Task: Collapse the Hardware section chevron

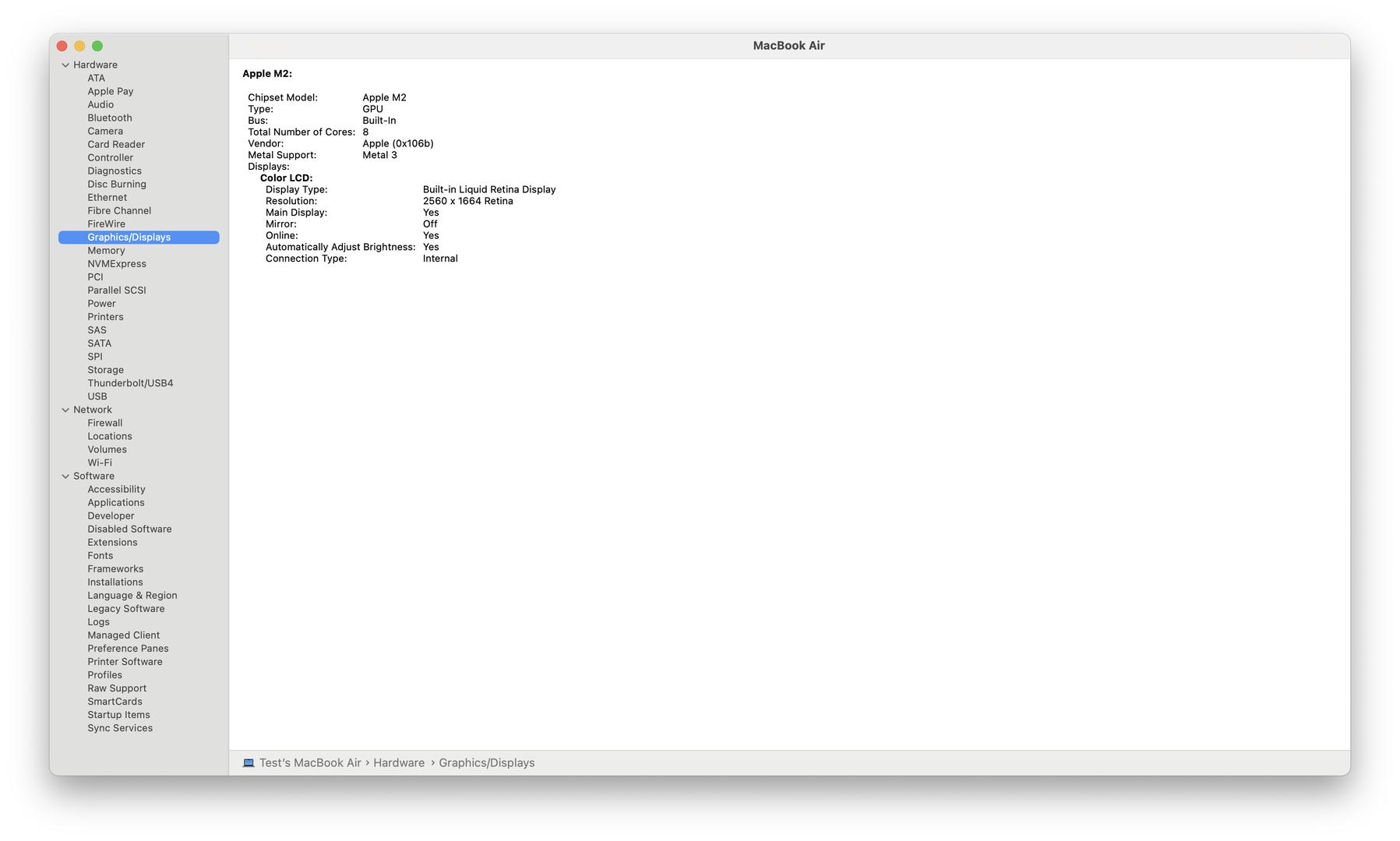Action: click(65, 65)
